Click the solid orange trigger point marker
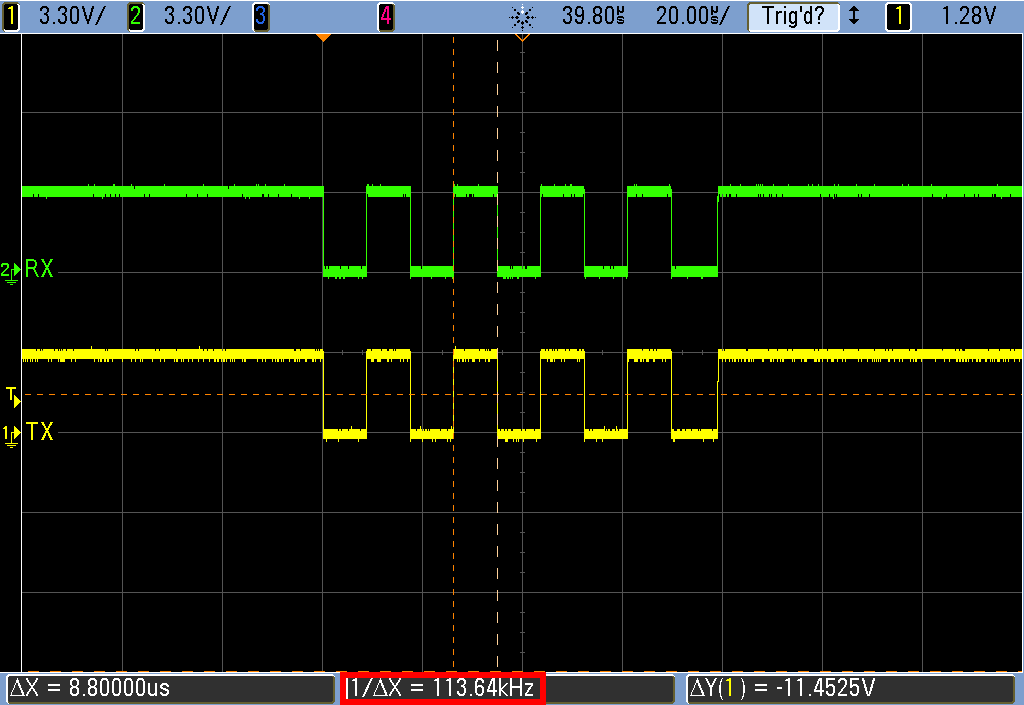This screenshot has width=1024, height=705. pyautogui.click(x=322, y=38)
